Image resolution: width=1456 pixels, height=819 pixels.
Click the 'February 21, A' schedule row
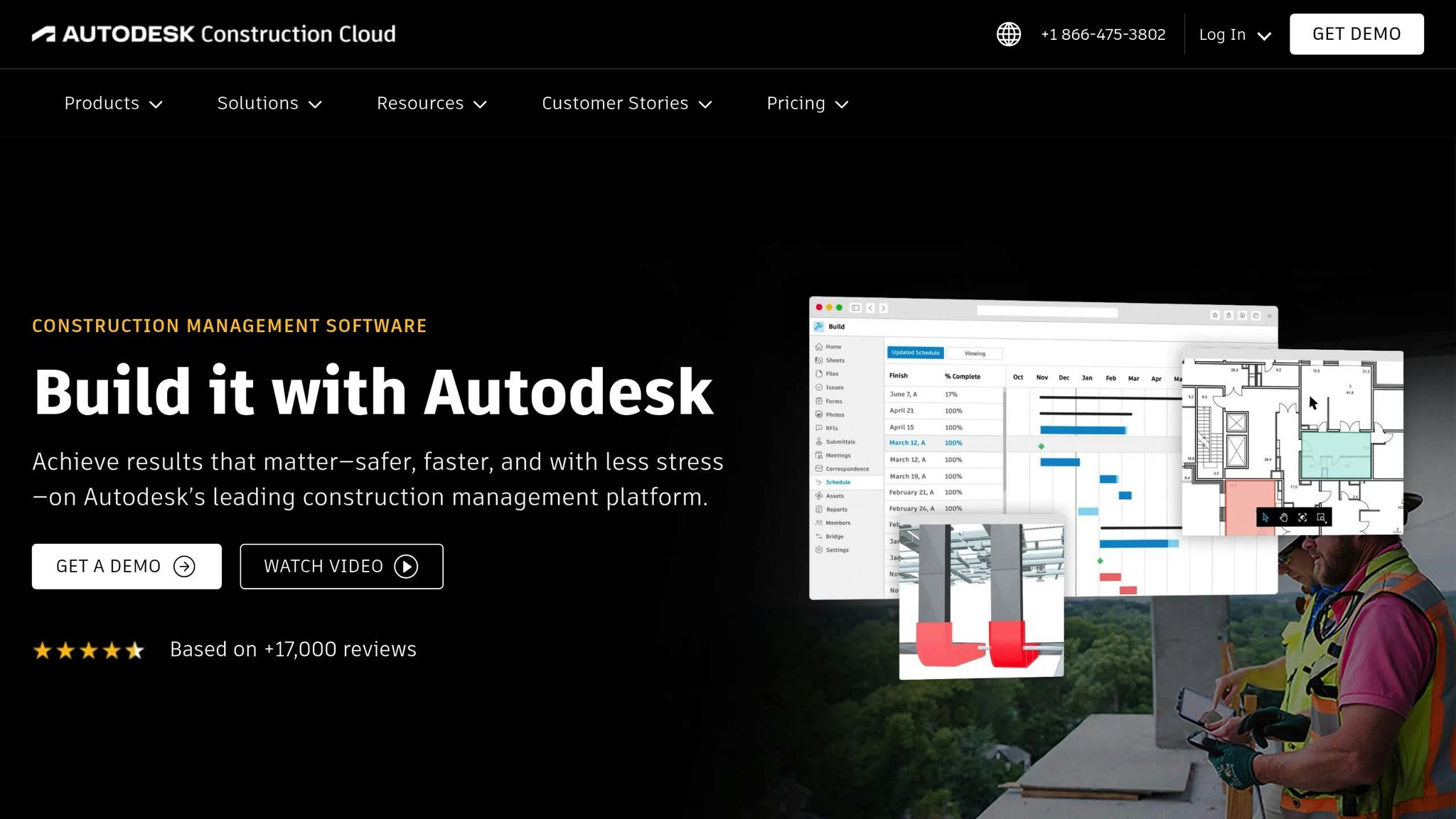pos(945,492)
